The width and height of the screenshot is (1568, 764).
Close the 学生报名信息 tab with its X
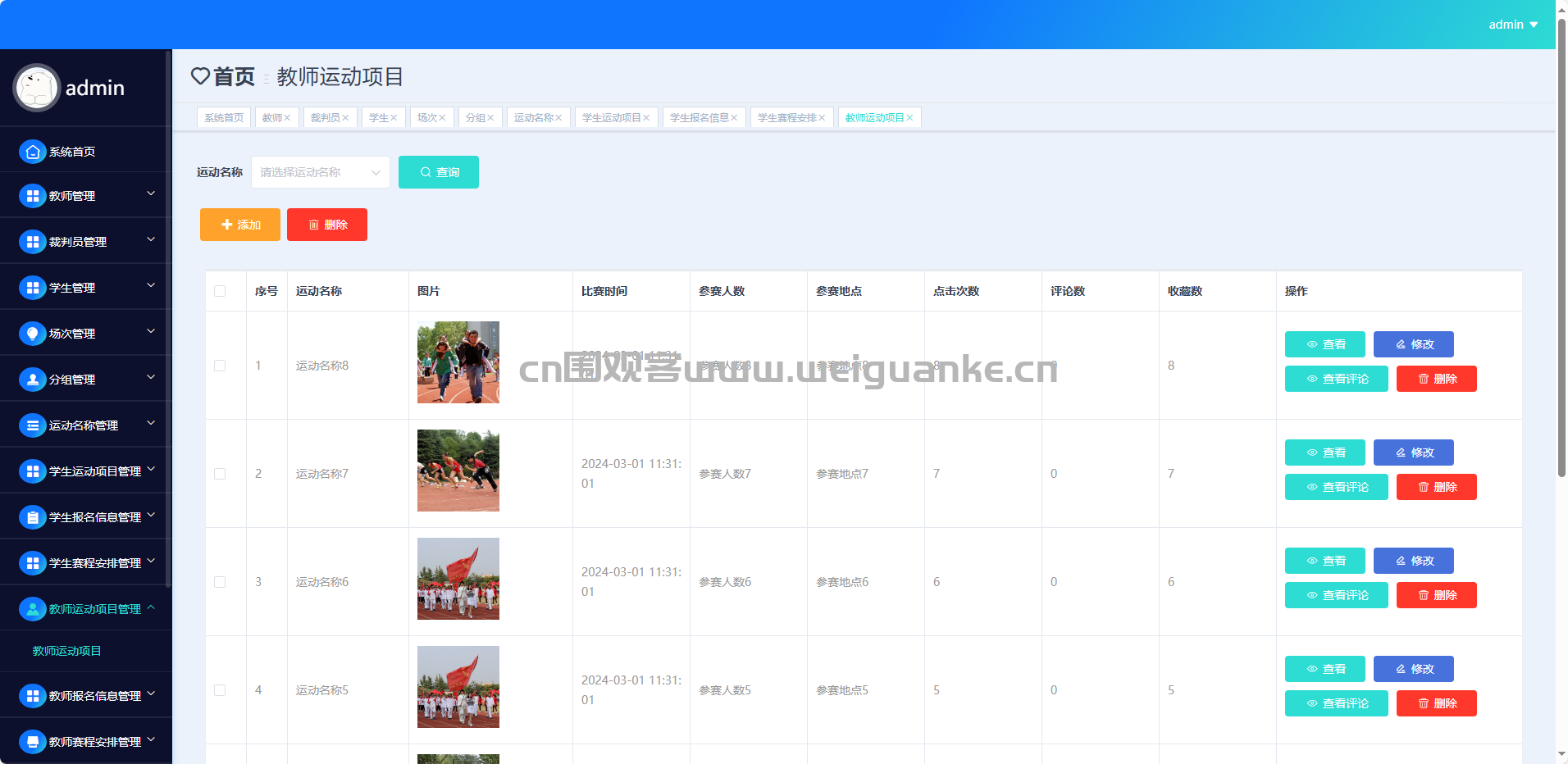[734, 118]
